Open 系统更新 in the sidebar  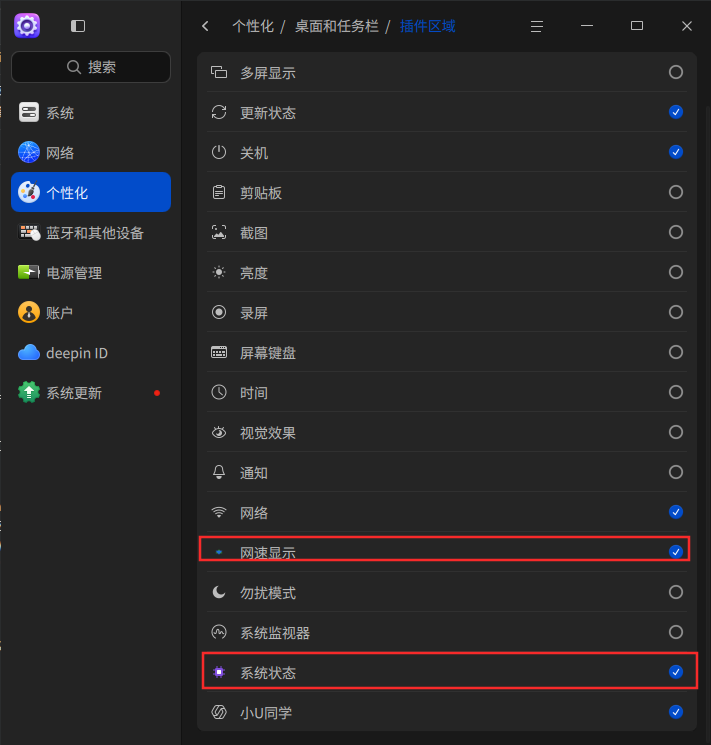point(91,393)
